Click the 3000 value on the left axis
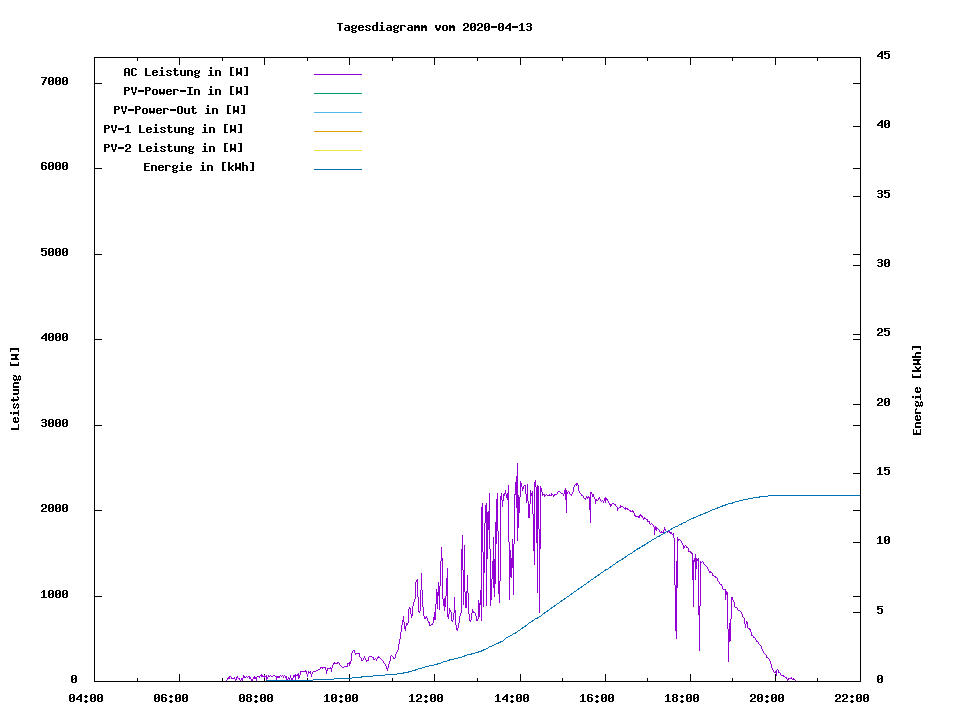Image resolution: width=960 pixels, height=720 pixels. 53,424
